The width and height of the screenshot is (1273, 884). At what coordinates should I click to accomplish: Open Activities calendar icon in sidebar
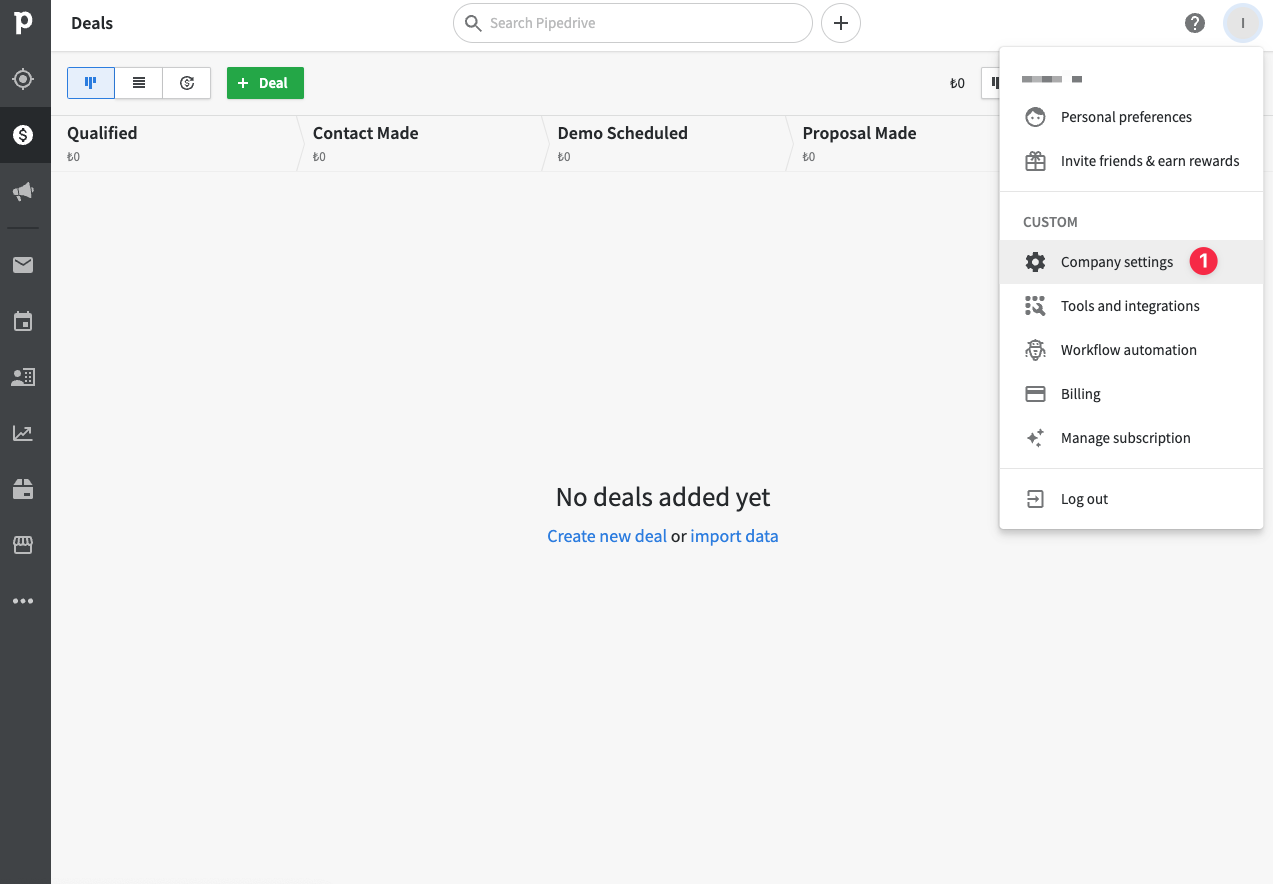pyautogui.click(x=23, y=321)
